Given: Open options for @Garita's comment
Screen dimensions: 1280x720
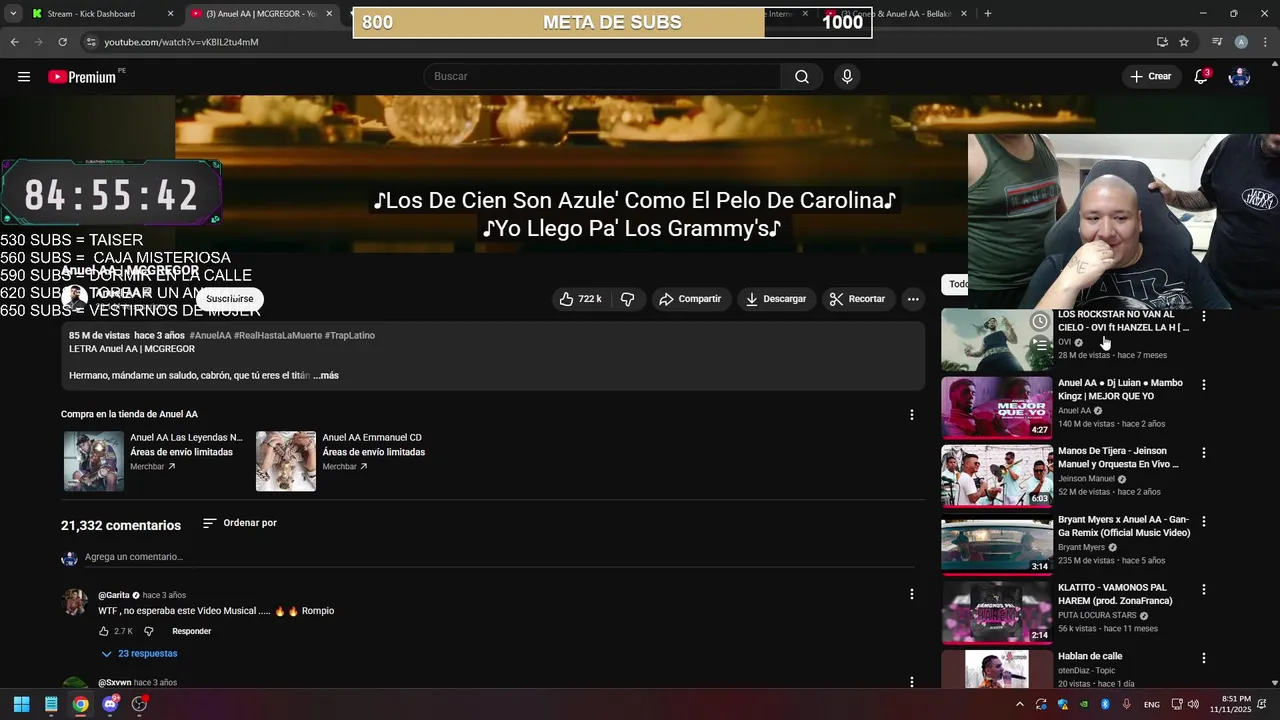Looking at the screenshot, I should tap(911, 594).
